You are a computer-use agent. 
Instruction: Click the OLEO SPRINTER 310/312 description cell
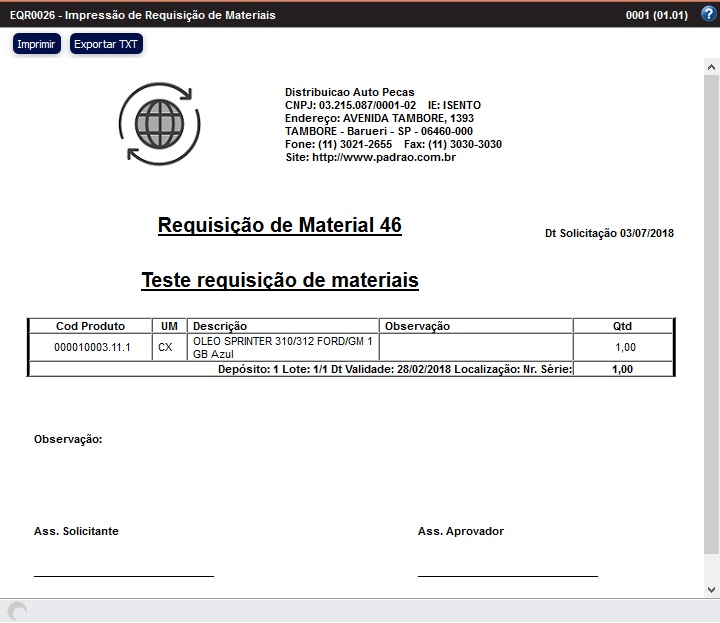click(283, 348)
